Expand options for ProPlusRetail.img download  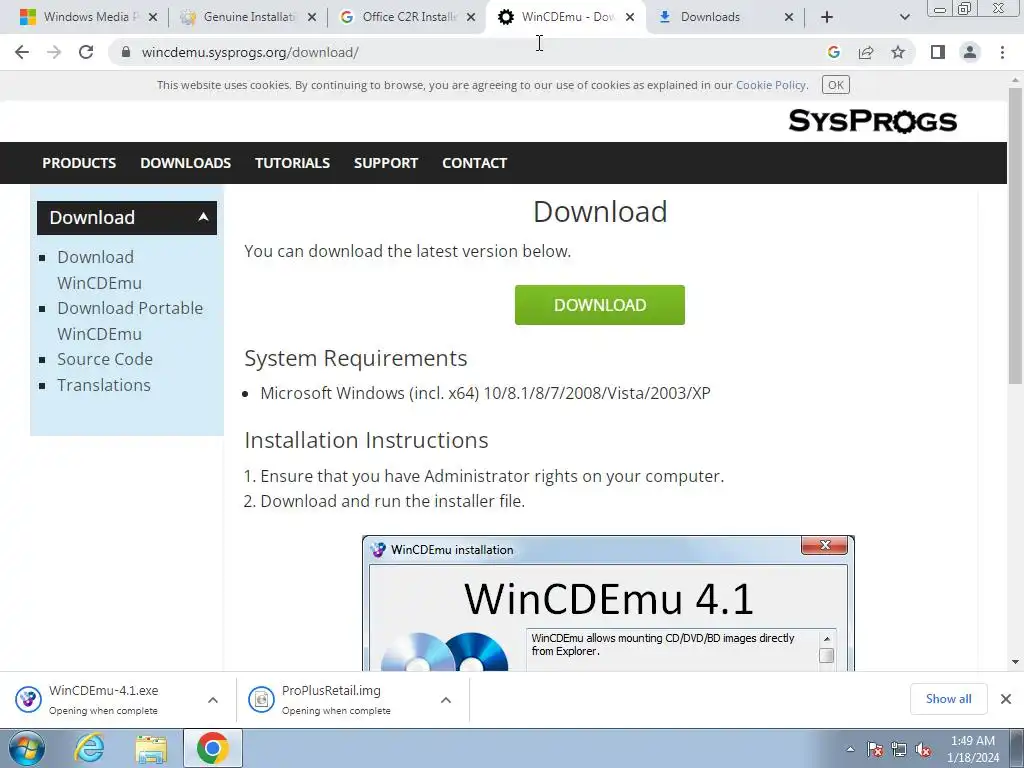pos(446,700)
